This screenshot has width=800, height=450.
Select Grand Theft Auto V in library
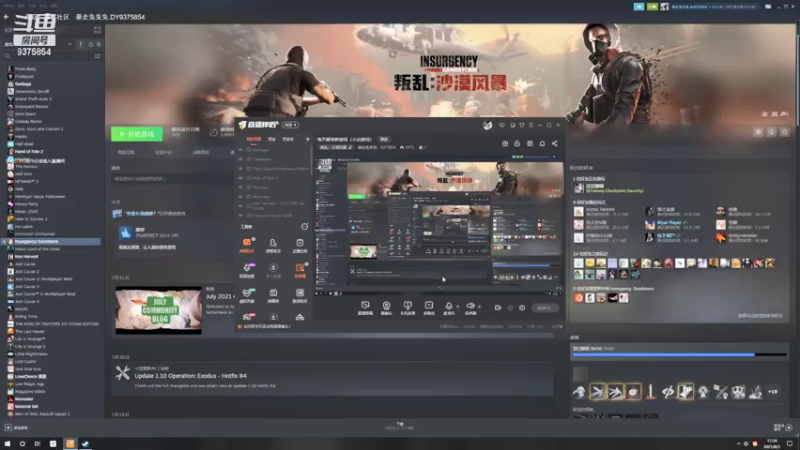[33, 99]
